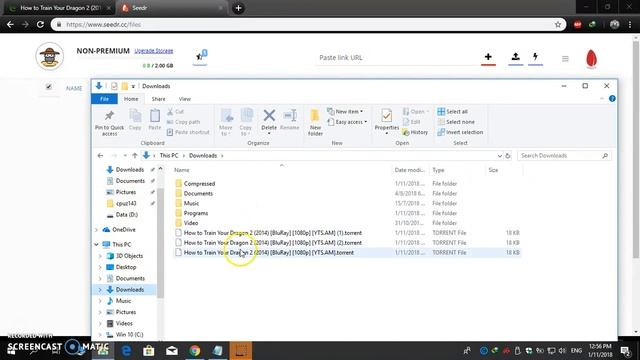
Task: Click Invert selection in ribbon
Action: tap(460, 132)
